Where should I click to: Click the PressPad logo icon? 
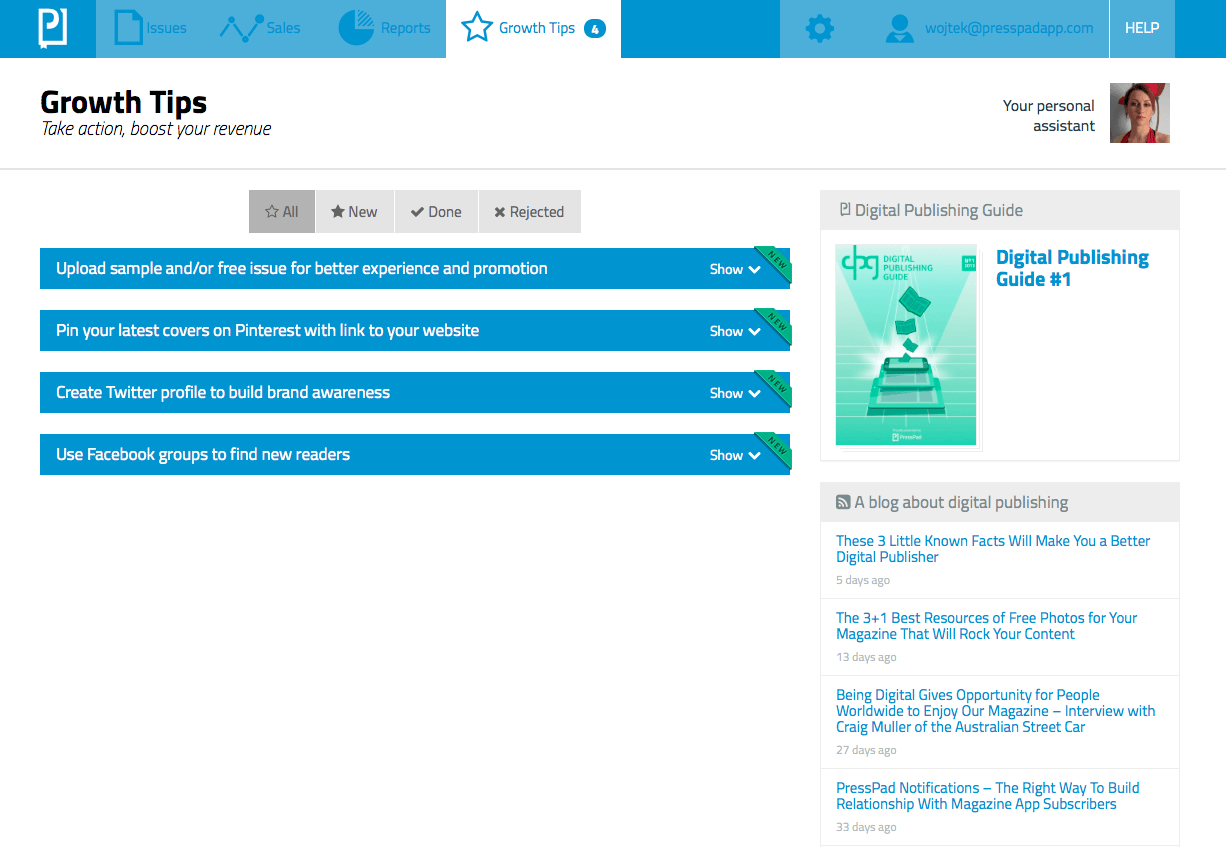52,28
